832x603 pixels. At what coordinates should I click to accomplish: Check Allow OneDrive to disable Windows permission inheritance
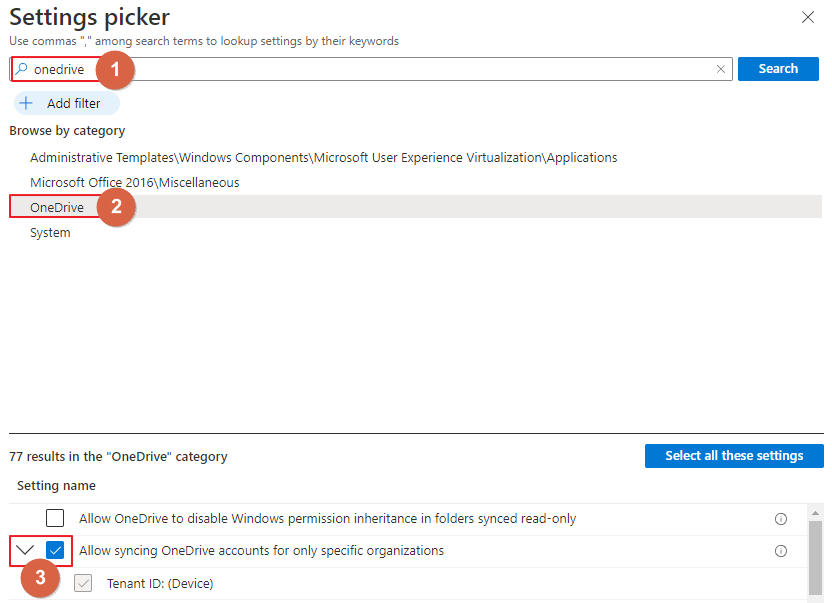click(55, 518)
